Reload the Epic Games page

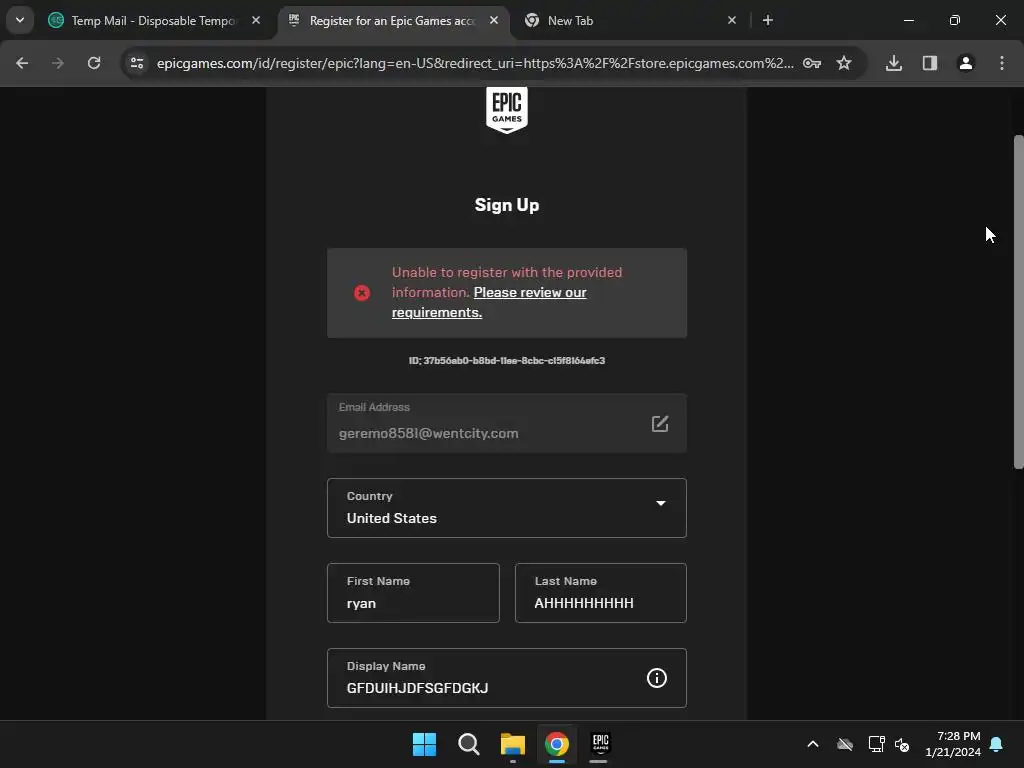tap(94, 63)
